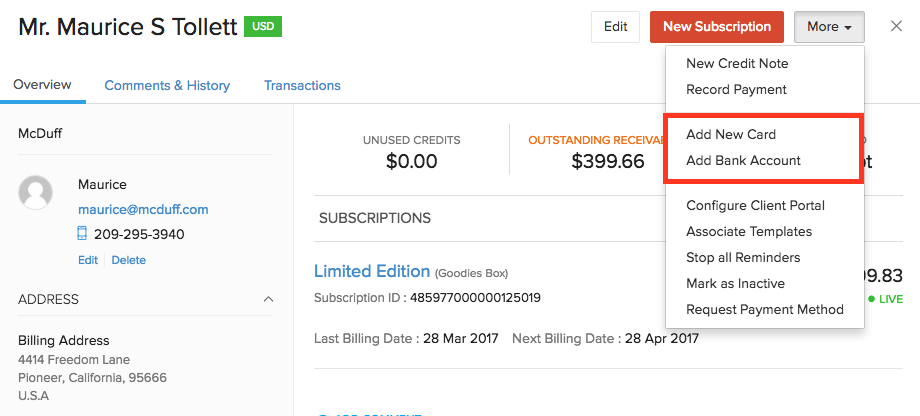Switch to the Overview tab
This screenshot has width=920, height=416.
tap(42, 85)
